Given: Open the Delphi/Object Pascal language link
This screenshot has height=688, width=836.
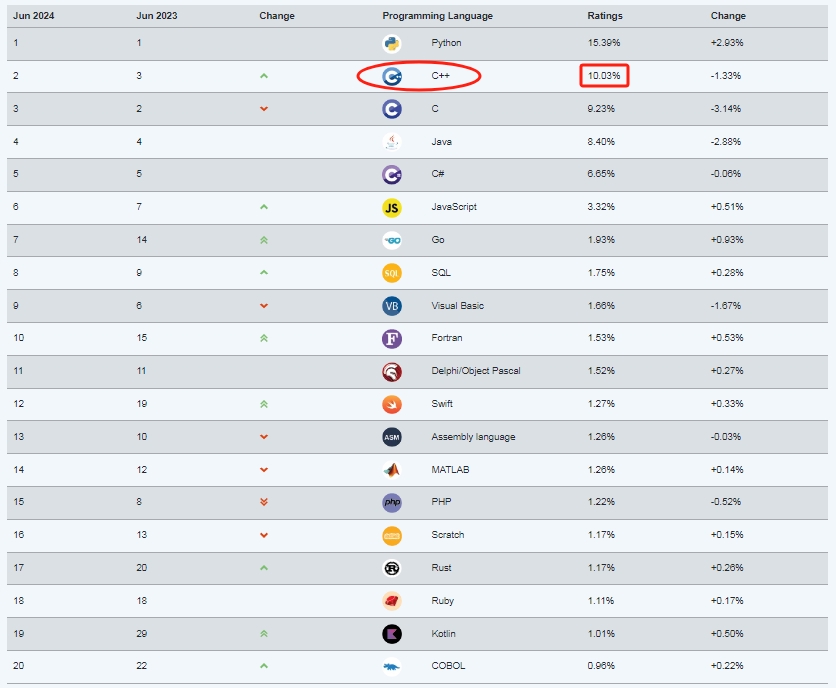Looking at the screenshot, I should (x=476, y=371).
